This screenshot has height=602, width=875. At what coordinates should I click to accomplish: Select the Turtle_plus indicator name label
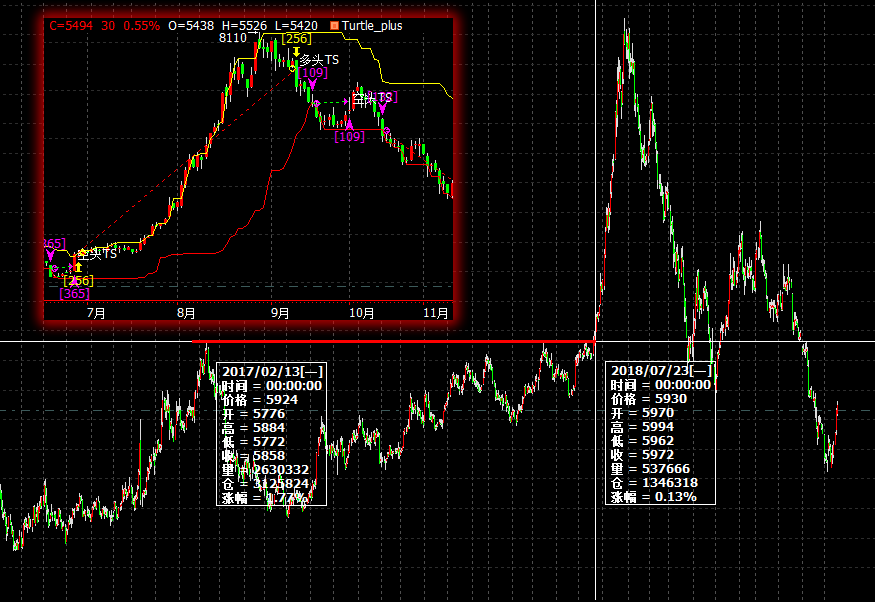pyautogui.click(x=372, y=26)
